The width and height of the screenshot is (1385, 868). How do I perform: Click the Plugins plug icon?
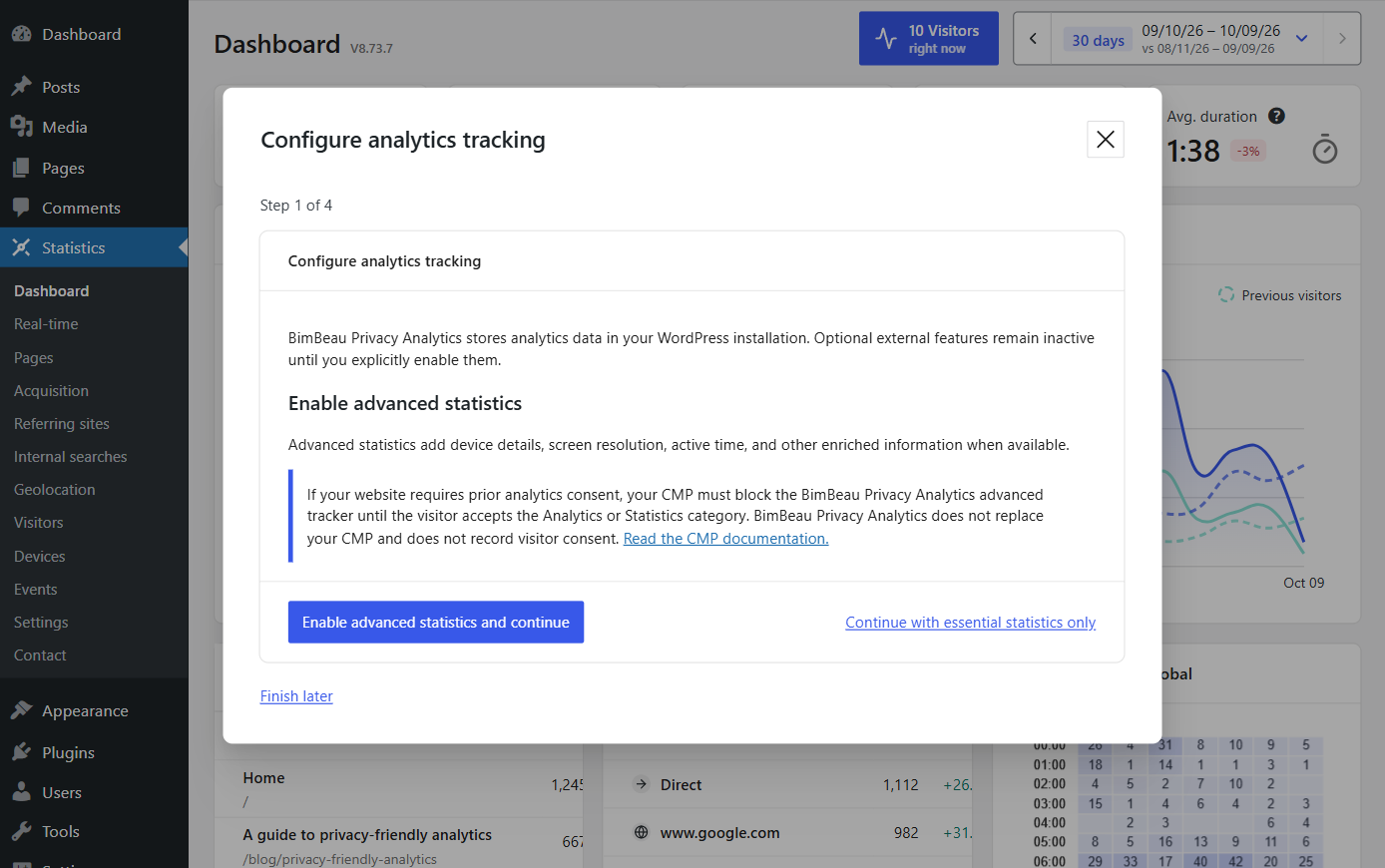pyautogui.click(x=21, y=752)
